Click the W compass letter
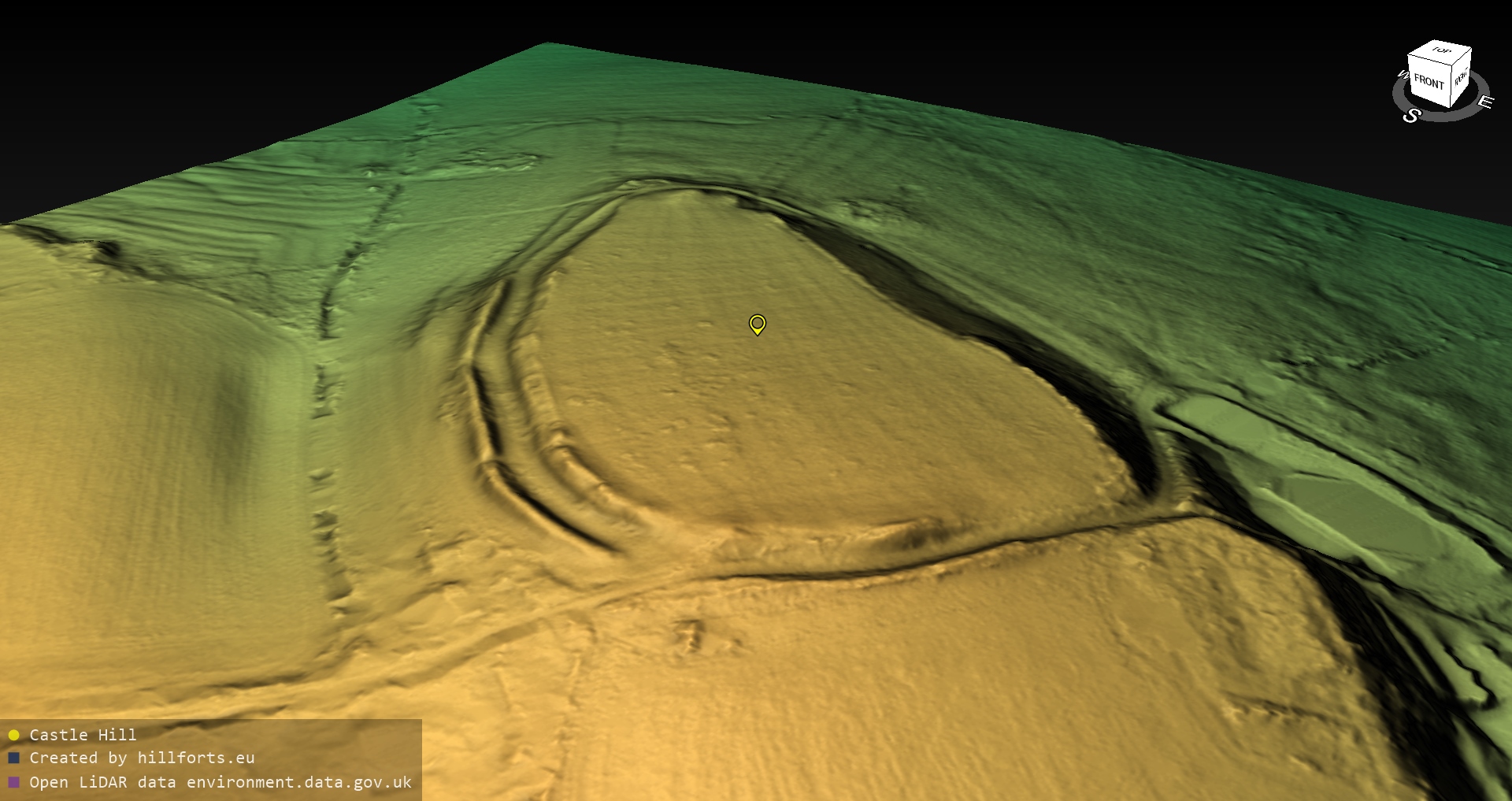1512x801 pixels. [1403, 75]
